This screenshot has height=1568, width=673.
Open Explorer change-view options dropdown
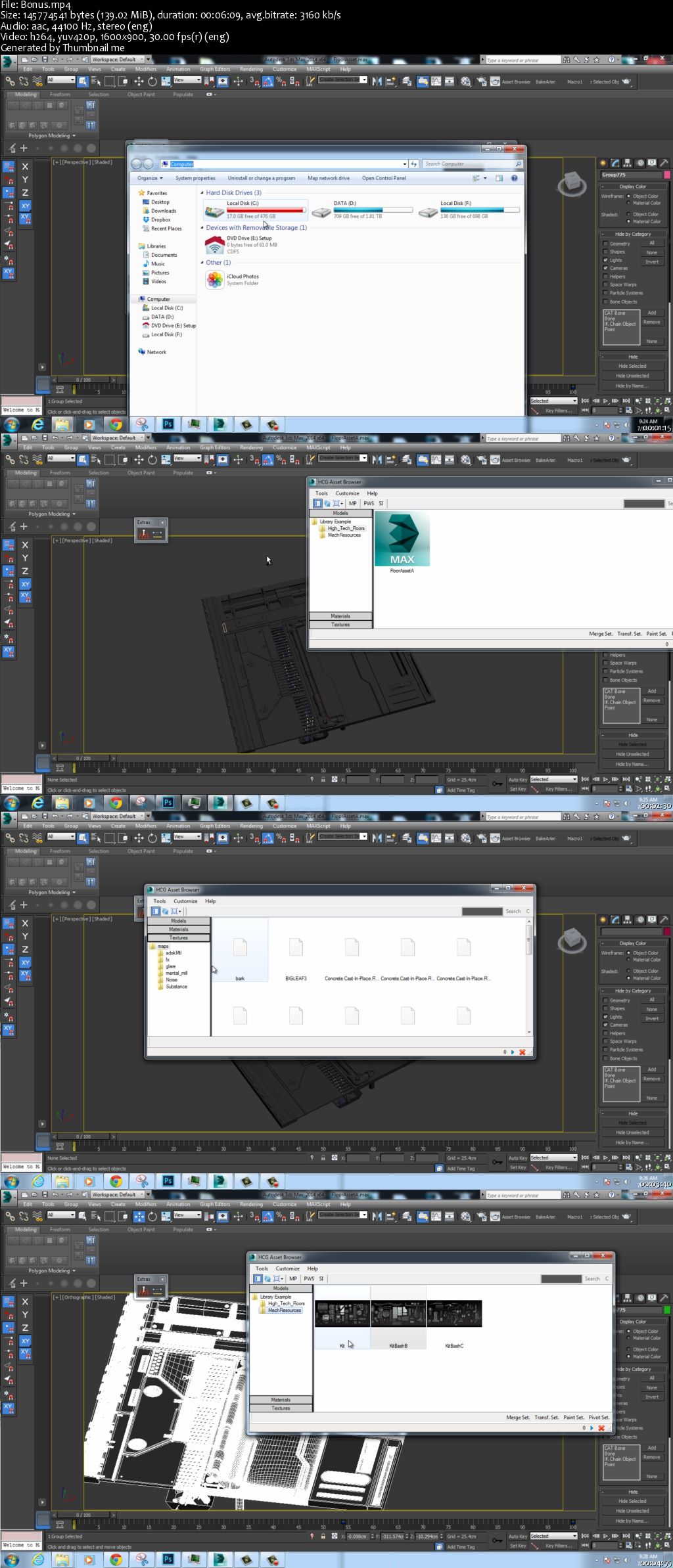pos(485,178)
